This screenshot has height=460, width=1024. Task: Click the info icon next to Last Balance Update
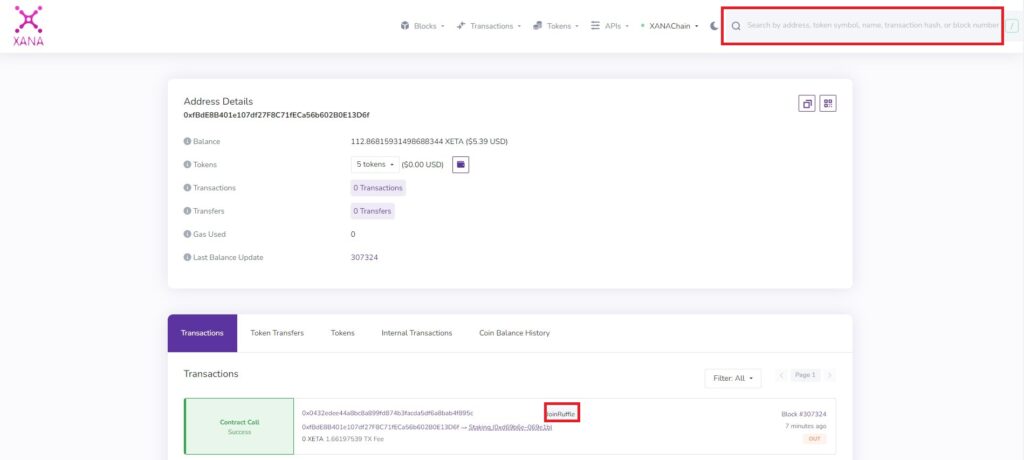pos(187,257)
